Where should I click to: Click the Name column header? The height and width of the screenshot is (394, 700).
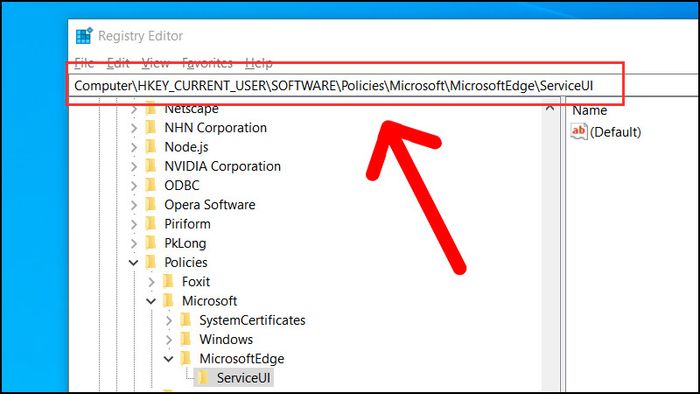tap(590, 110)
